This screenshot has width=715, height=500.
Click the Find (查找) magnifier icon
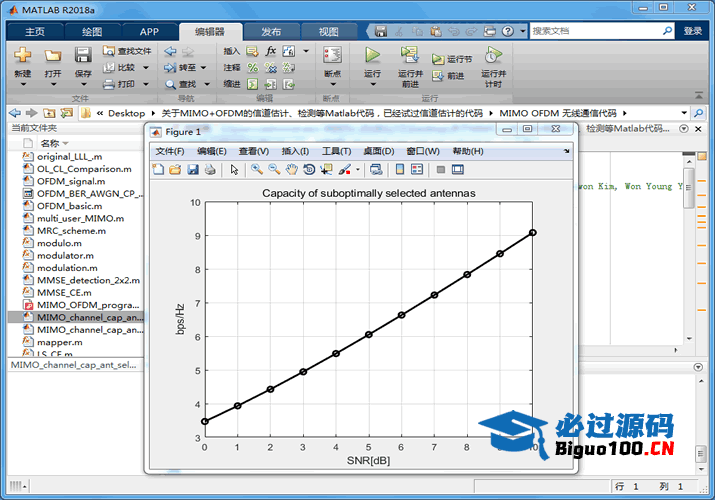pyautogui.click(x=170, y=84)
